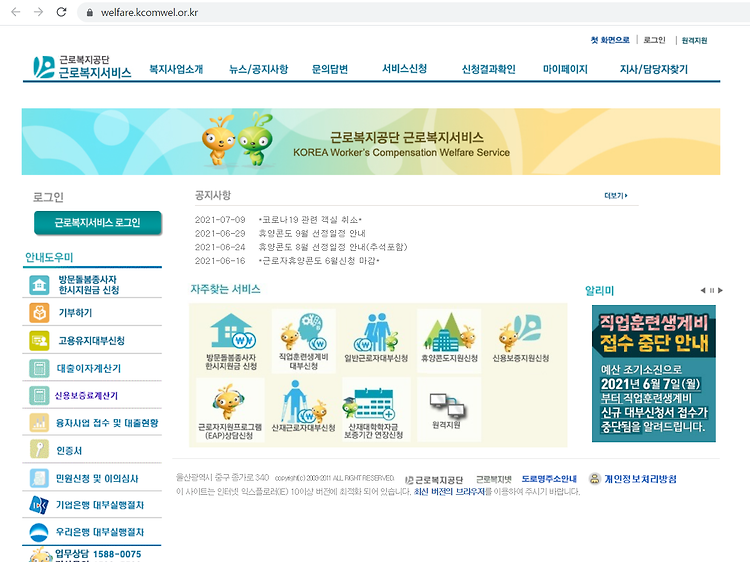The height and width of the screenshot is (562, 750).
Task: Open 산재근로자대부신청 service icon
Action: [x=303, y=407]
